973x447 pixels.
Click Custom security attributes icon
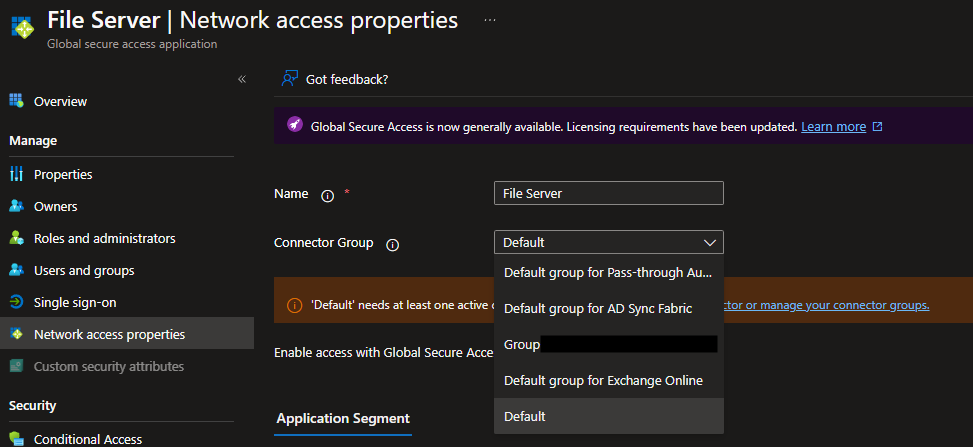point(16,366)
